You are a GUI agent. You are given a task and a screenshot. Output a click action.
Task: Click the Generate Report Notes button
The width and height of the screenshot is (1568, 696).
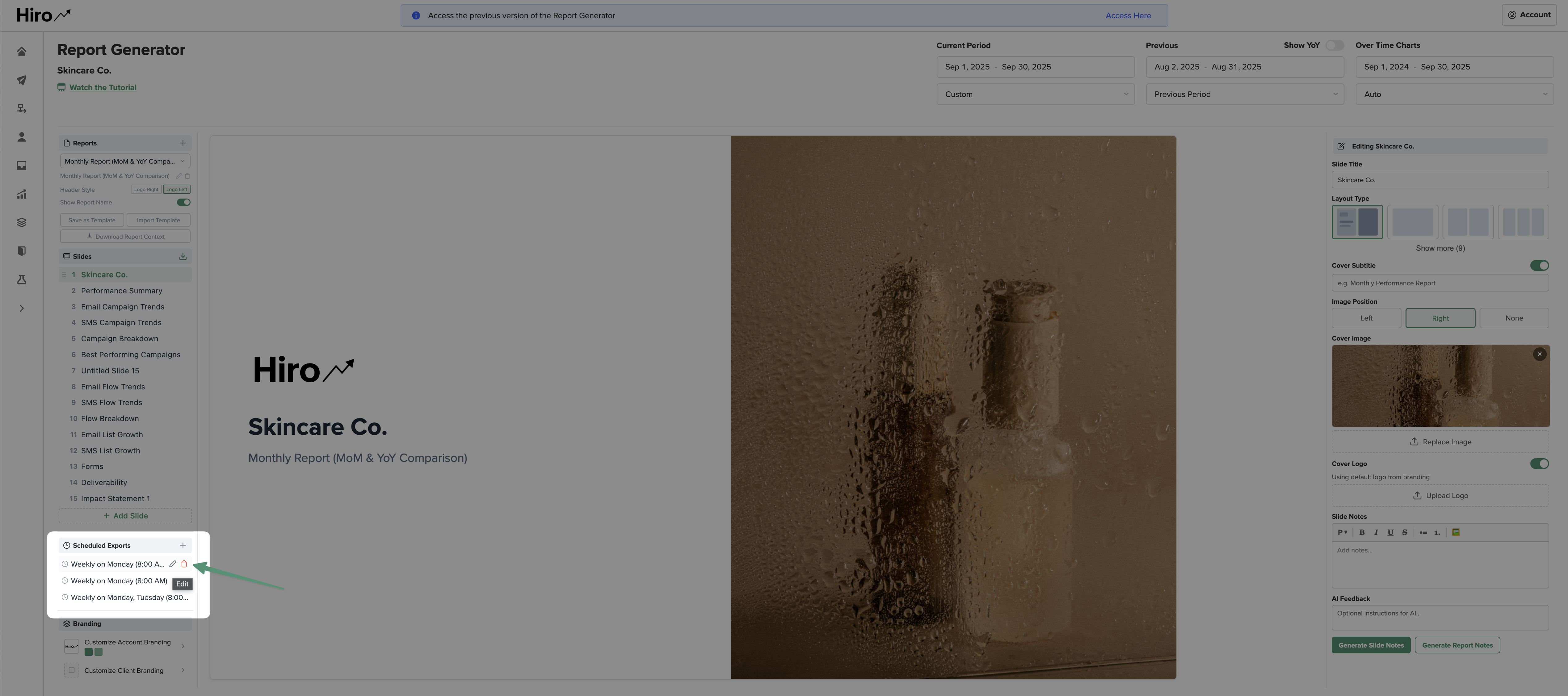pos(1457,645)
